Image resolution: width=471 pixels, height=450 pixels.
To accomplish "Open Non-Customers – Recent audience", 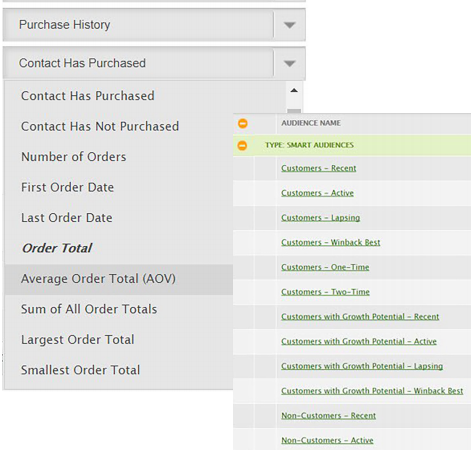I will pos(328,415).
